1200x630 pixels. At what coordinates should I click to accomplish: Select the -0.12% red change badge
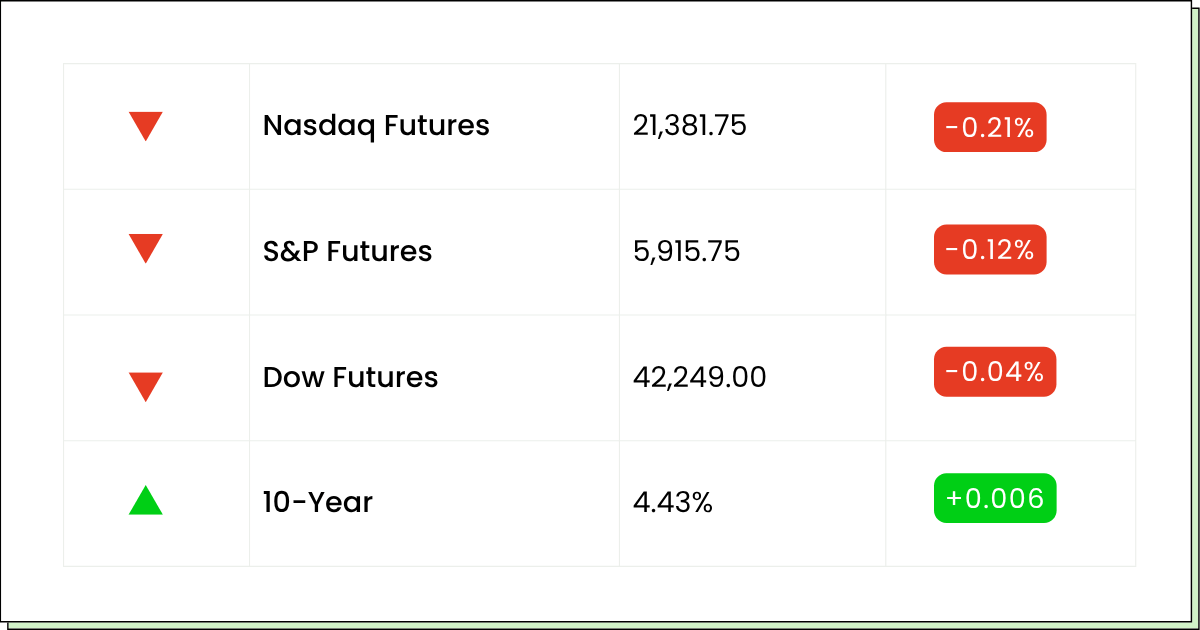tap(990, 249)
